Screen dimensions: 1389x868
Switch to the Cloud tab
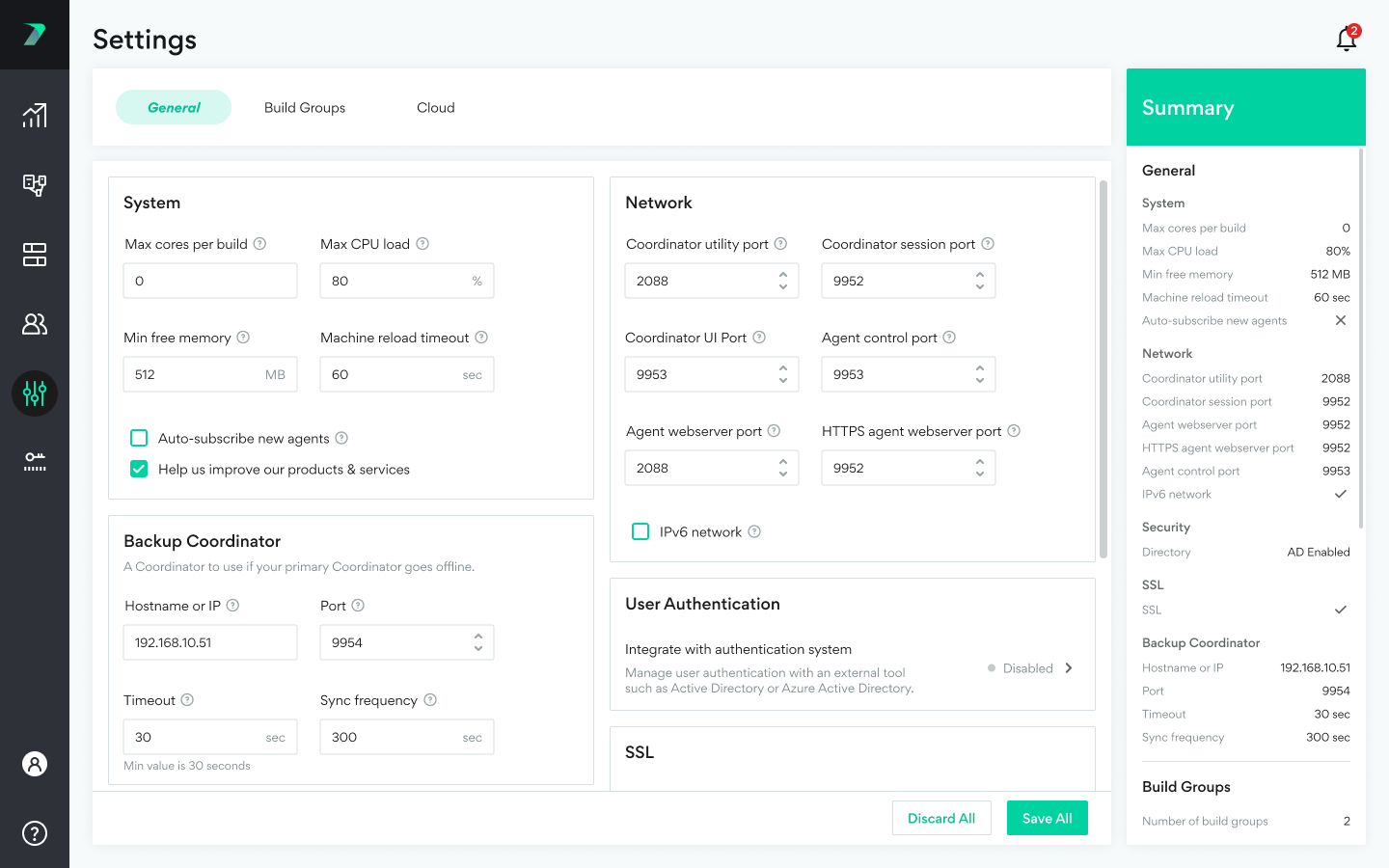435,108
